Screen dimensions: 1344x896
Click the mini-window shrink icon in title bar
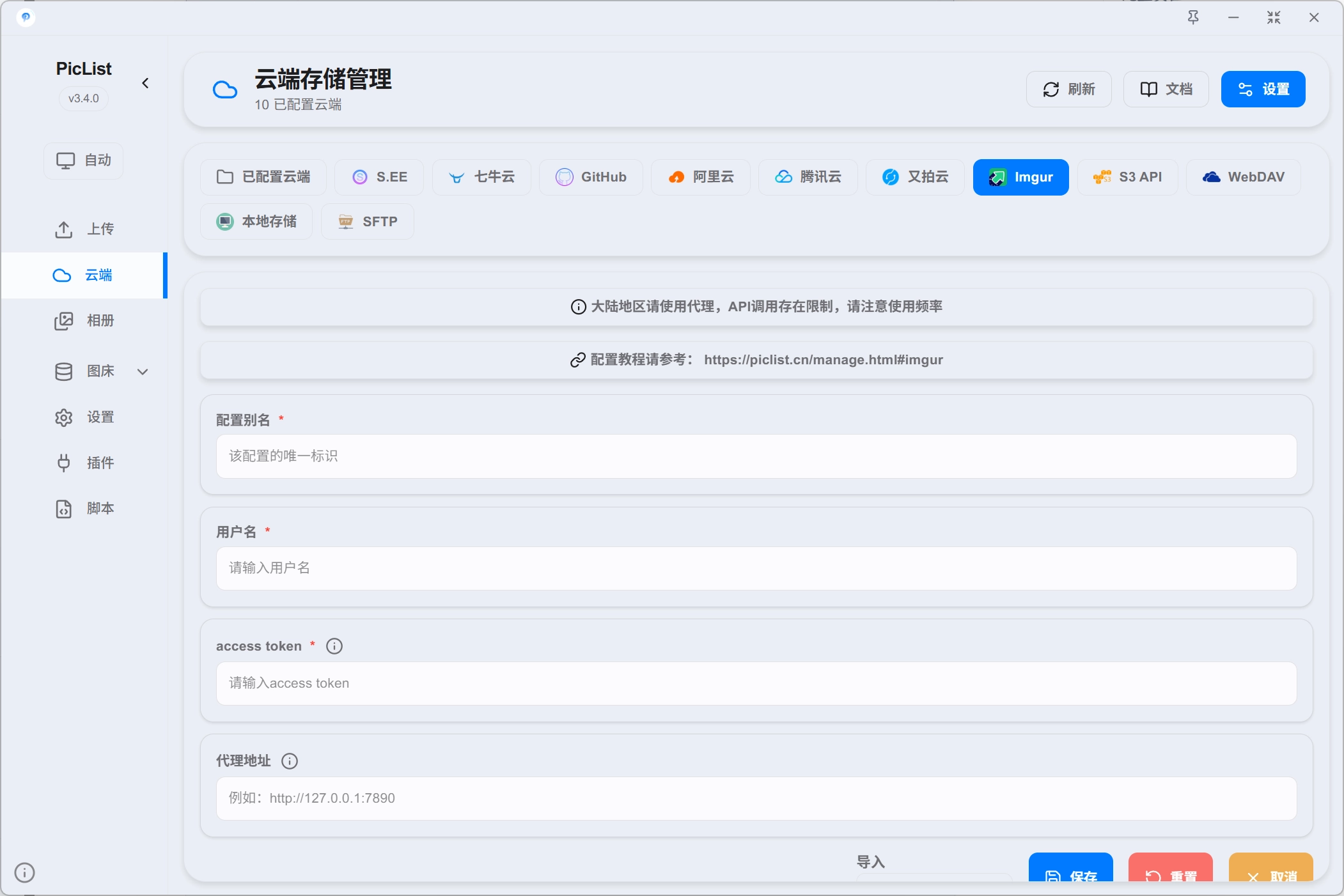1274,17
